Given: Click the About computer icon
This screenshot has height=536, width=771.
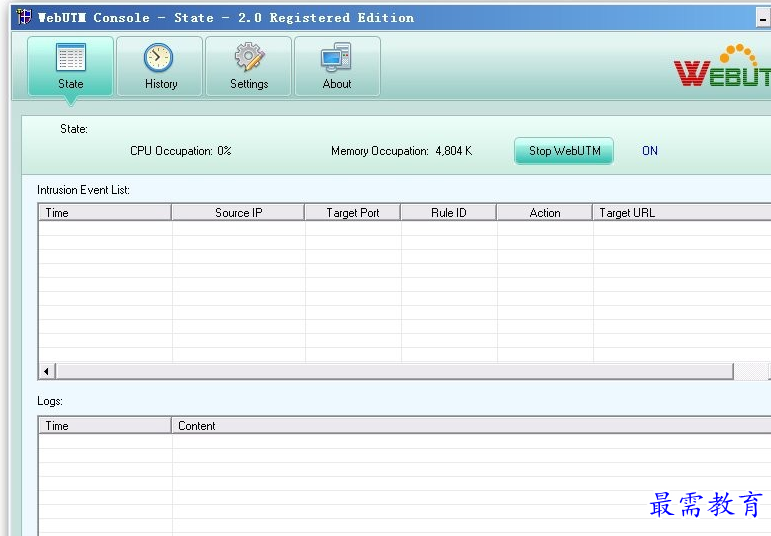Looking at the screenshot, I should [336, 58].
